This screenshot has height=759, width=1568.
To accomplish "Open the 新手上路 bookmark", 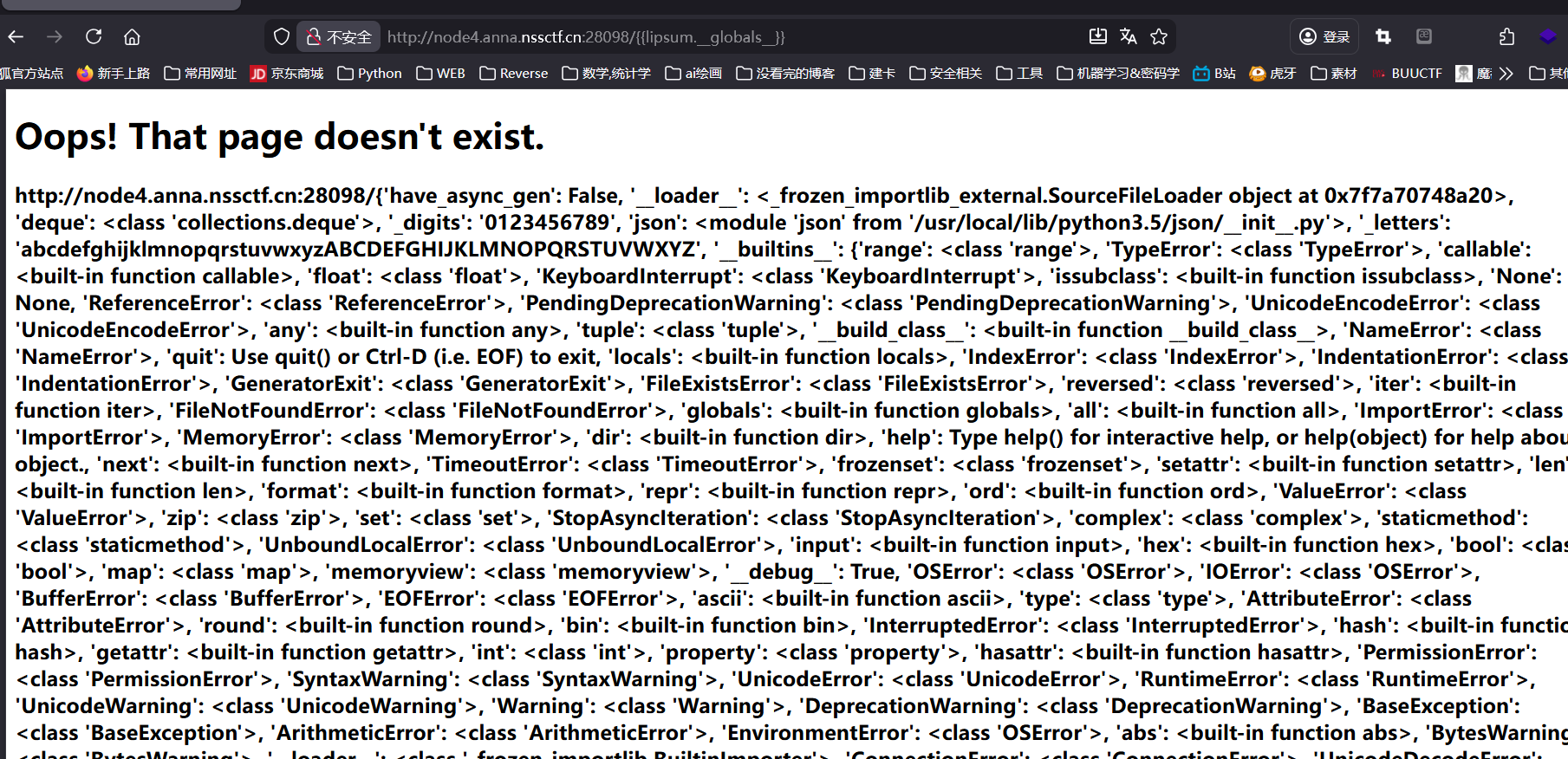I will coord(114,74).
